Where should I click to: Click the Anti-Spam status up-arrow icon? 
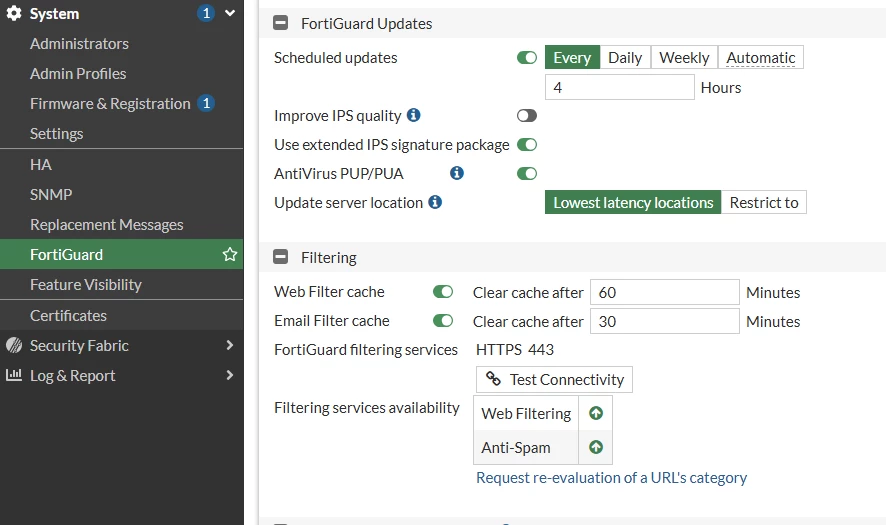pyautogui.click(x=596, y=447)
